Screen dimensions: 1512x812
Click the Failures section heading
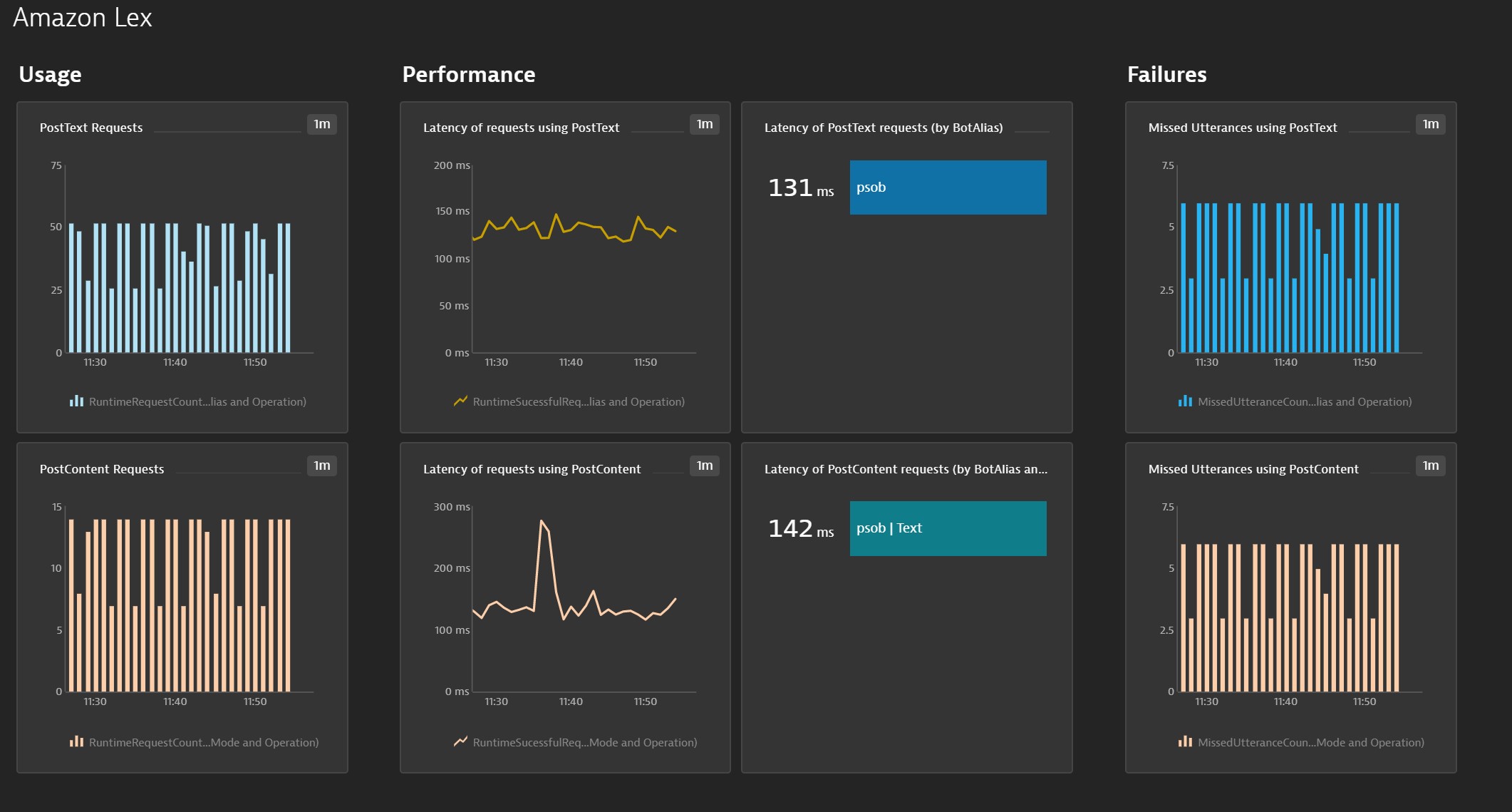pos(1167,74)
